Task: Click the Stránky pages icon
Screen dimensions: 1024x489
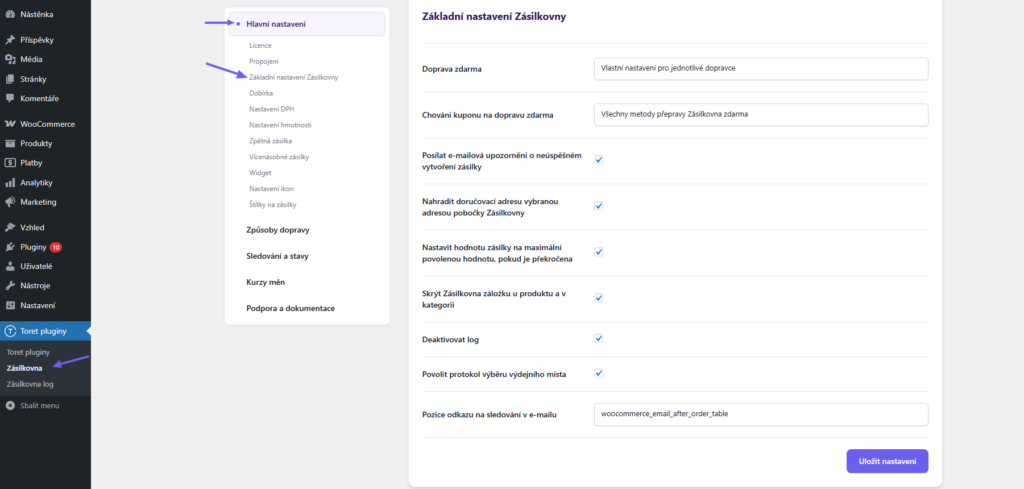Action: tap(10, 79)
